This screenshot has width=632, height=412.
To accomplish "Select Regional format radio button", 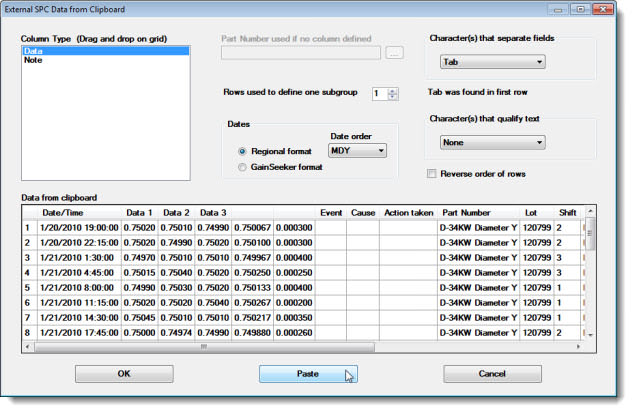I will 243,151.
